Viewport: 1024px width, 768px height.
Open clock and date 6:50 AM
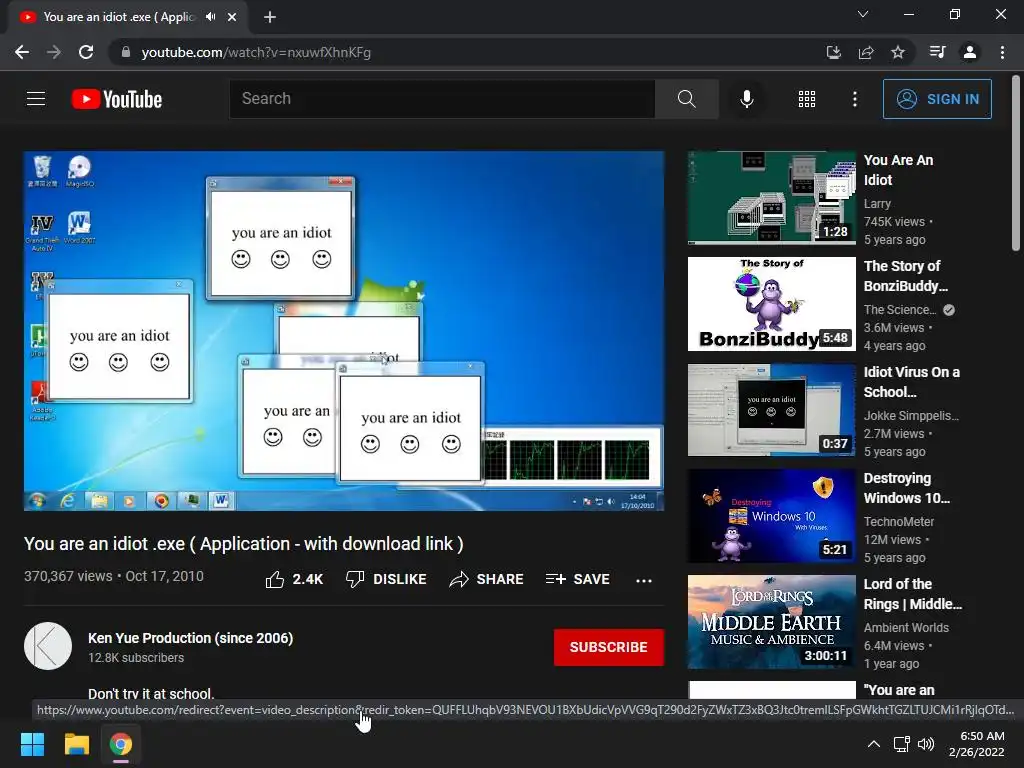tap(977, 744)
